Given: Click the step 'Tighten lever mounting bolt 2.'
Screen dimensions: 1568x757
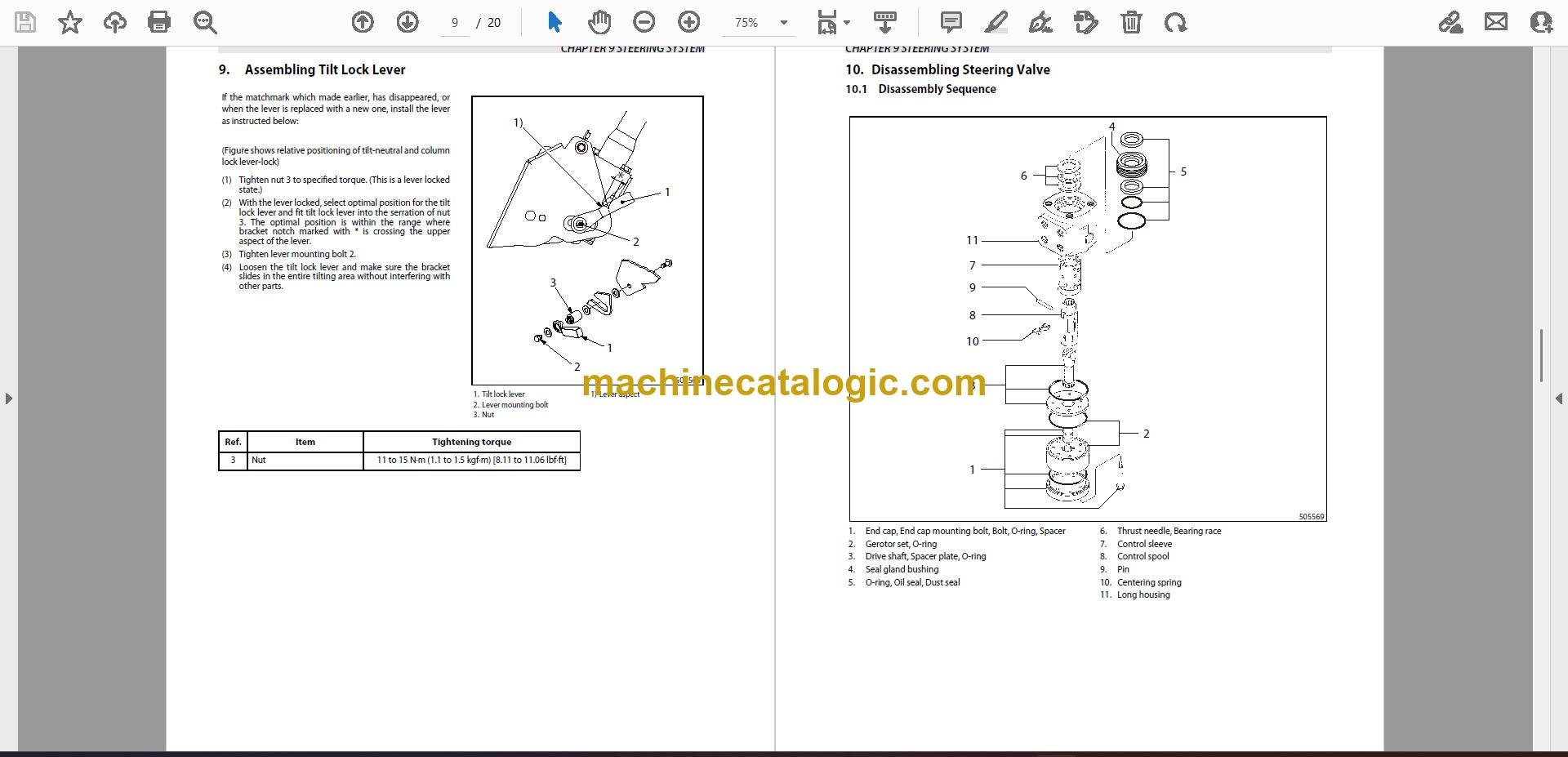Looking at the screenshot, I should (x=297, y=254).
